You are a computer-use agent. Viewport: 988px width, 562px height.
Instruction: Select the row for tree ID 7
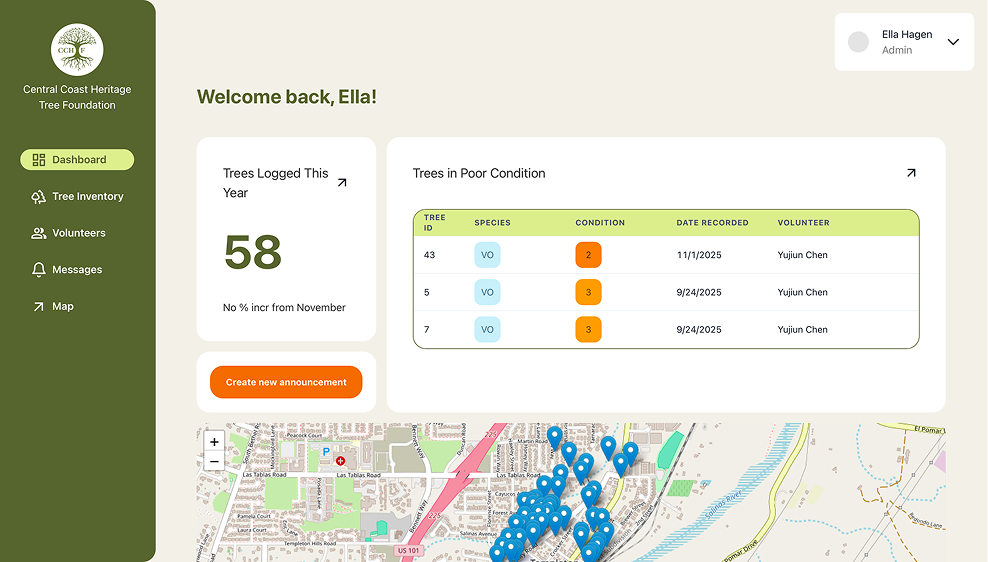pyautogui.click(x=665, y=330)
